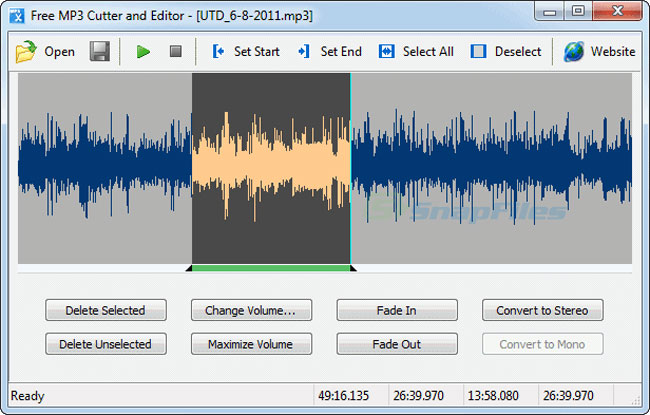Viewport: 650px width, 415px height.
Task: Apply Fade In to the selection
Action: [x=397, y=310]
